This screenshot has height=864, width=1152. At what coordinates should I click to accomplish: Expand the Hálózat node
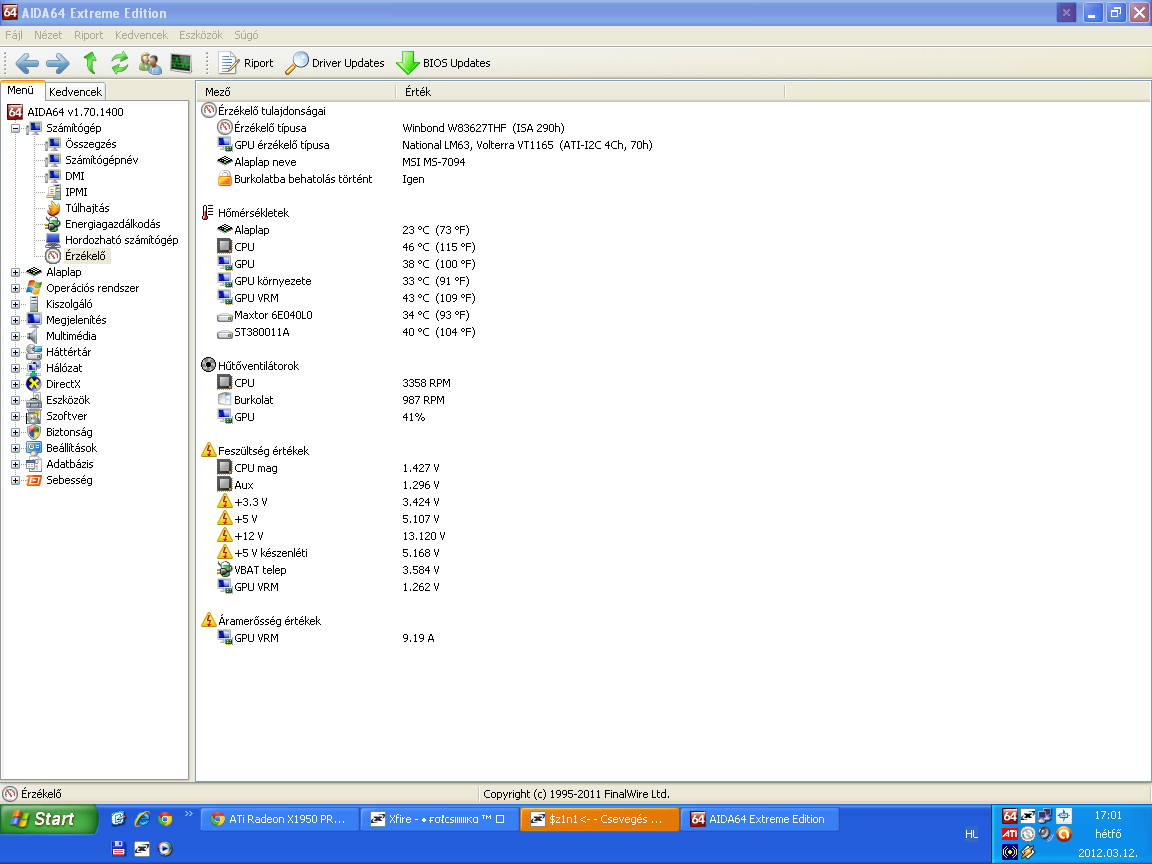[x=15, y=368]
